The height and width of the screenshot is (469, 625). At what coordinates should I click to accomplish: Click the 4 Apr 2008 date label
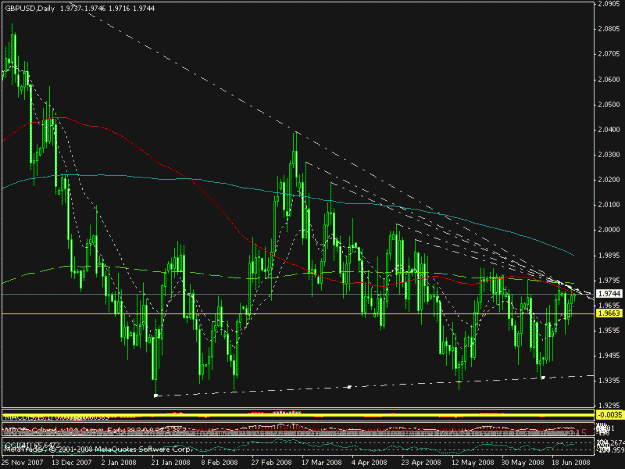[x=369, y=463]
